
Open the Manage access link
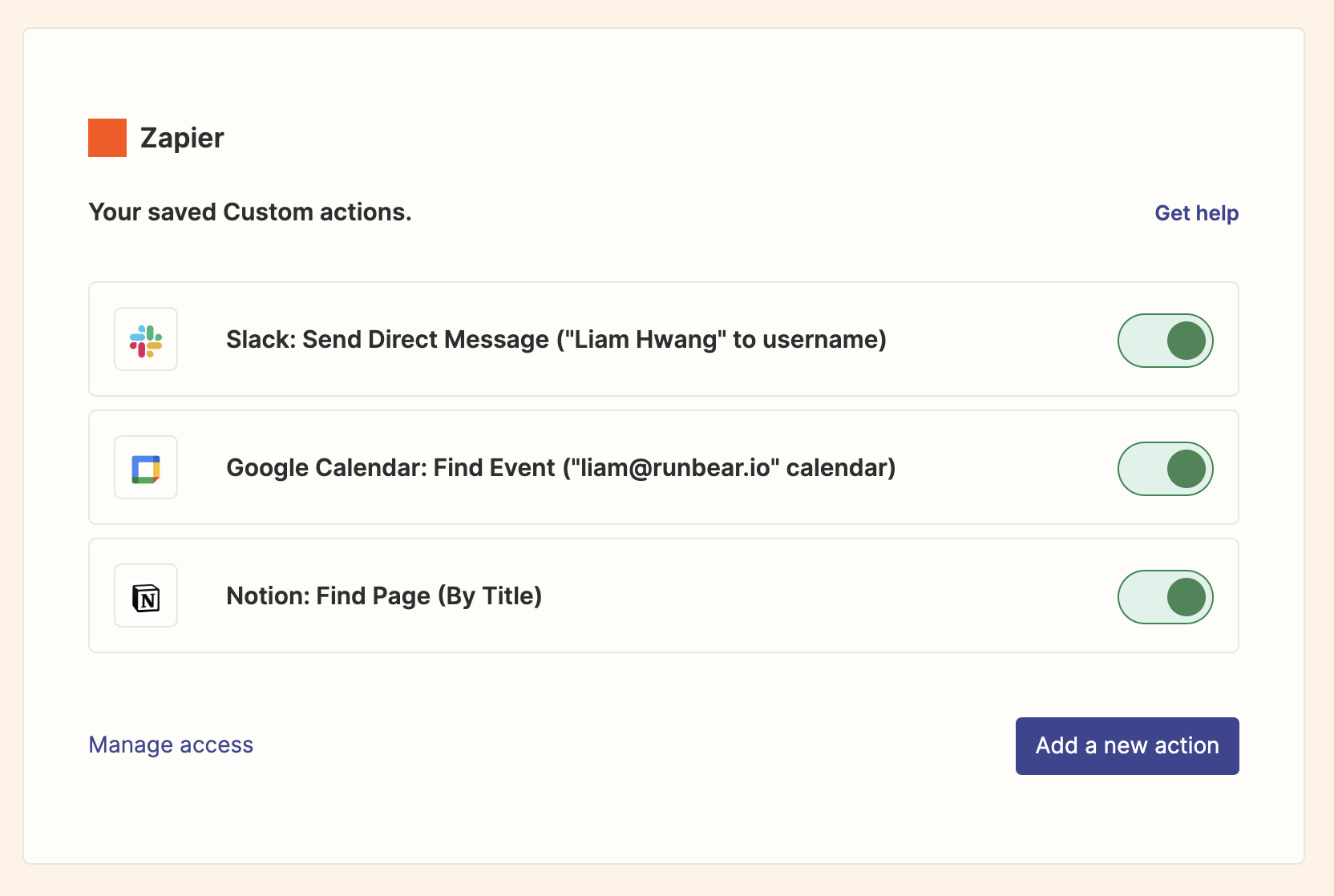click(x=171, y=745)
